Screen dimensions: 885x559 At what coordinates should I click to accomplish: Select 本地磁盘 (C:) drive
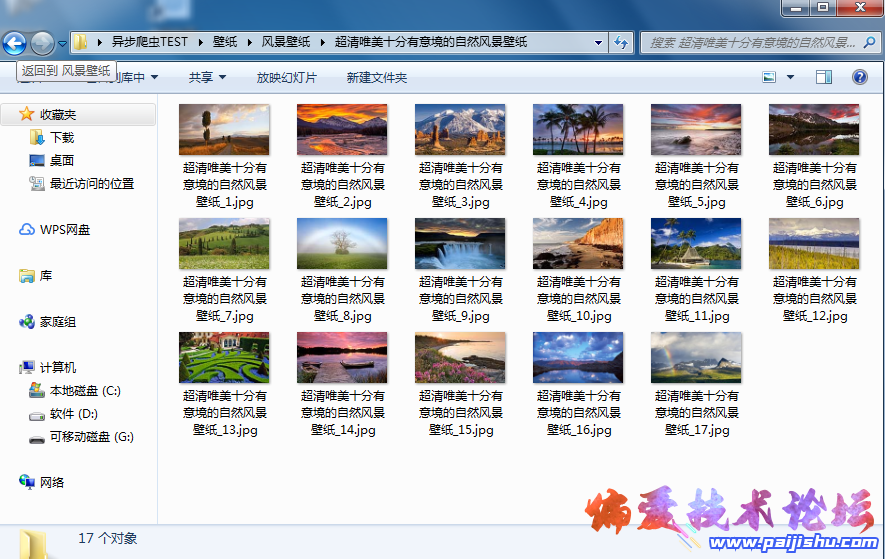click(85, 390)
